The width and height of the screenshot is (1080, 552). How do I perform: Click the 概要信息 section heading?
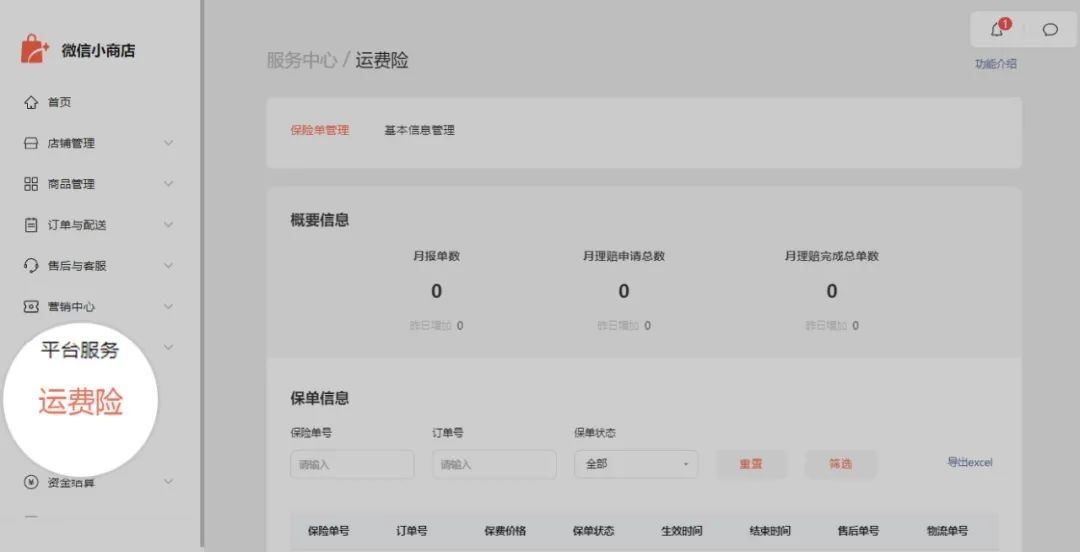(x=320, y=221)
